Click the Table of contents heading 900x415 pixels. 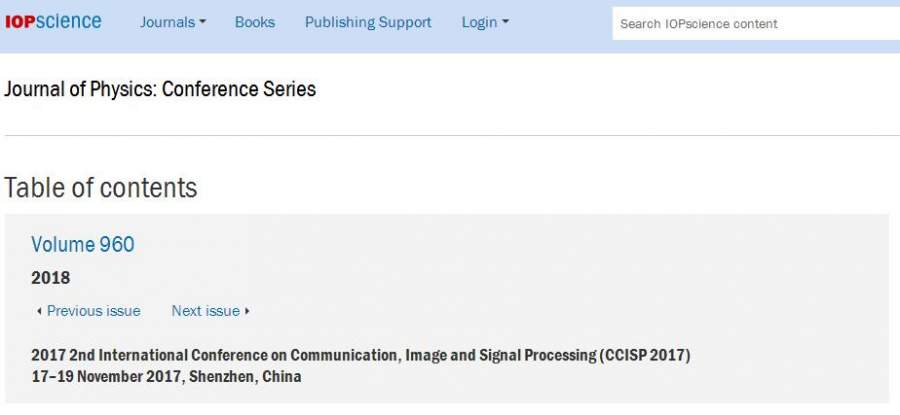[x=101, y=188]
